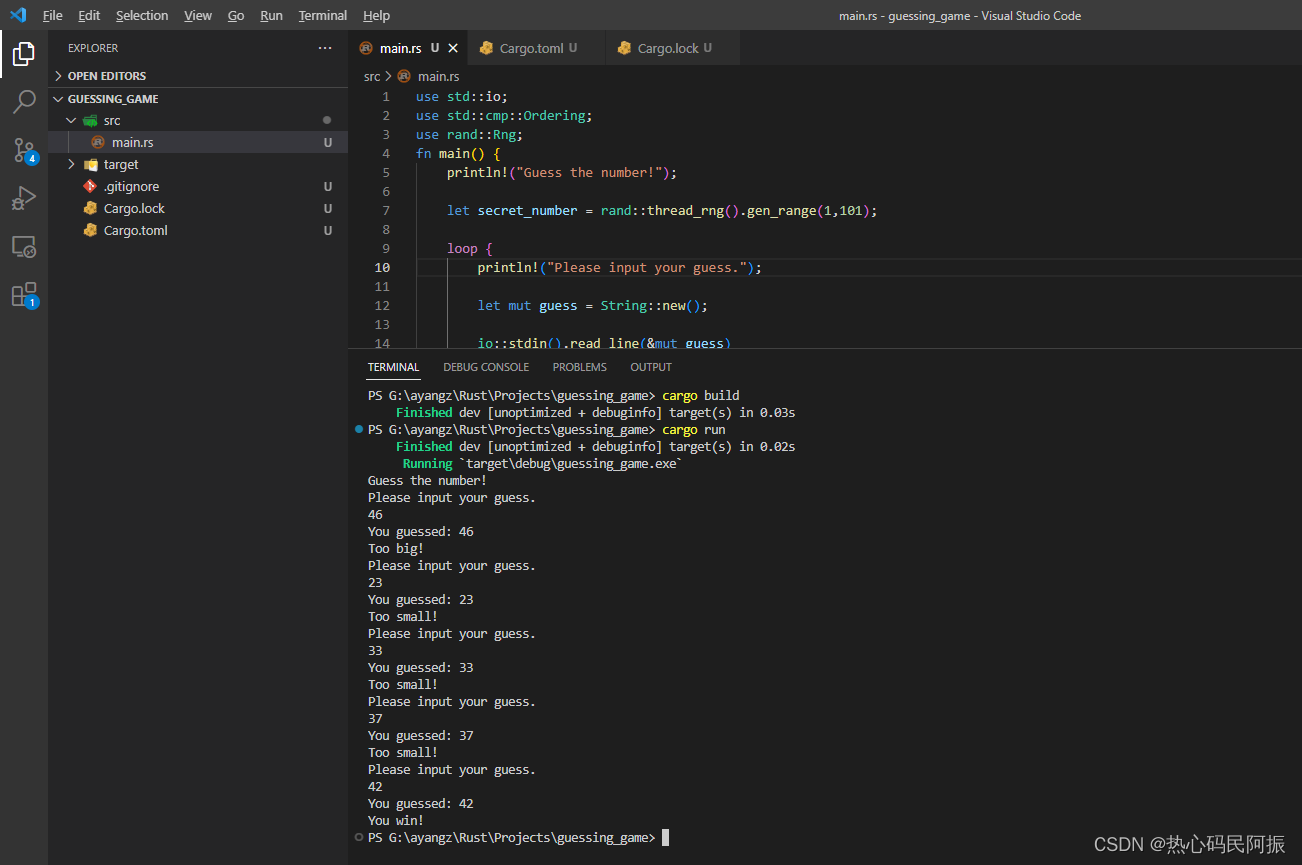Select the OUTPUT panel tab
The width and height of the screenshot is (1302, 865).
click(x=651, y=367)
